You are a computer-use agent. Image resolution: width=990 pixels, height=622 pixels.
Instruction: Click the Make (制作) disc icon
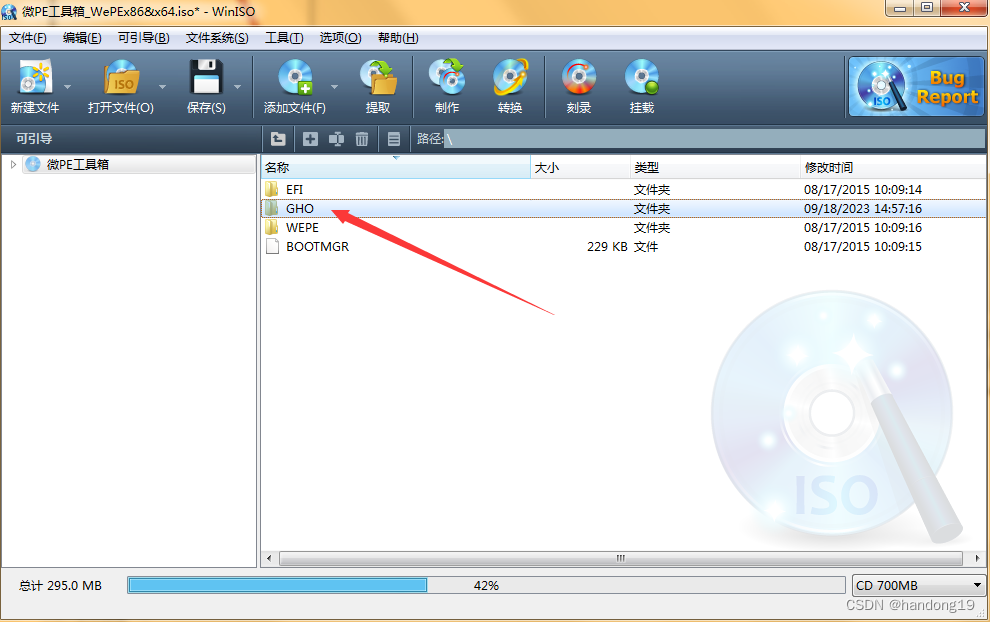coord(447,77)
